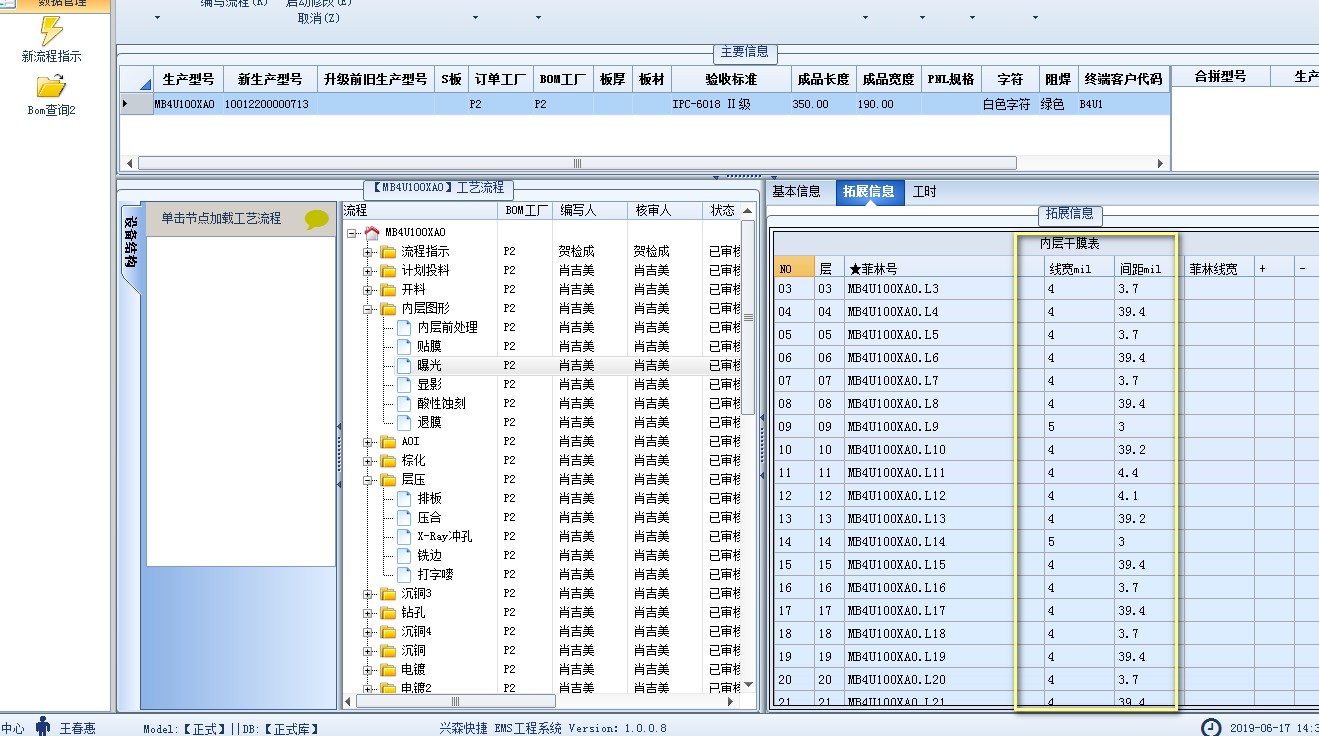Click the 打字唛 document icon
Viewport: 1319px width, 736px height.
point(404,574)
